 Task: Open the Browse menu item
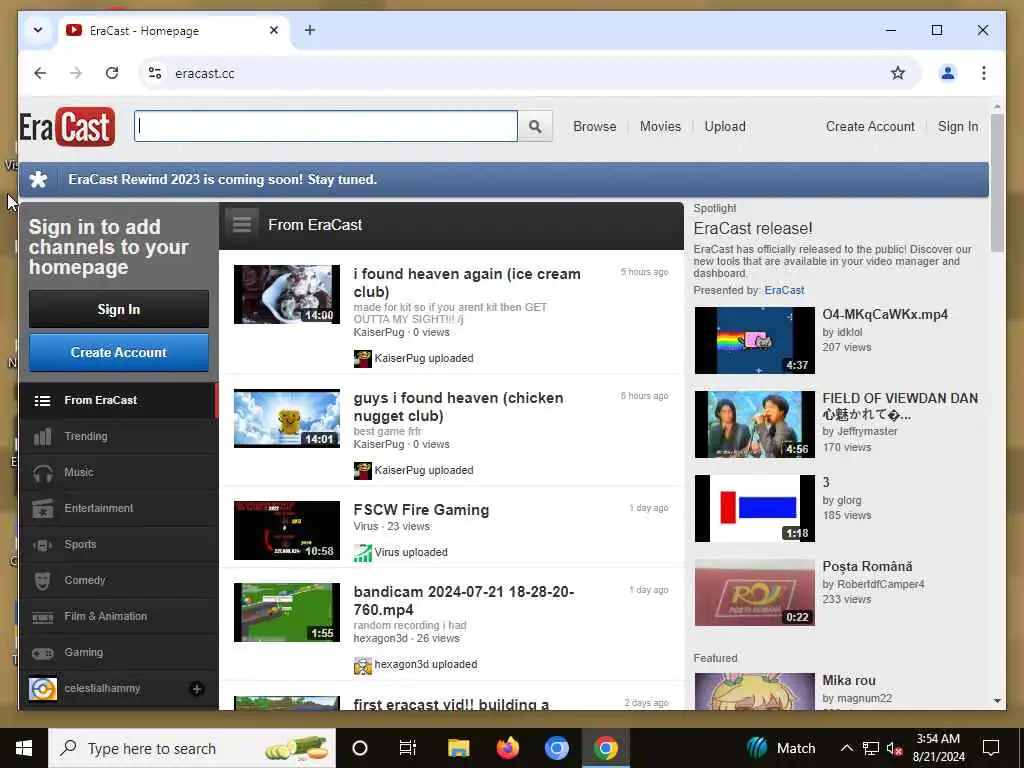click(x=594, y=127)
